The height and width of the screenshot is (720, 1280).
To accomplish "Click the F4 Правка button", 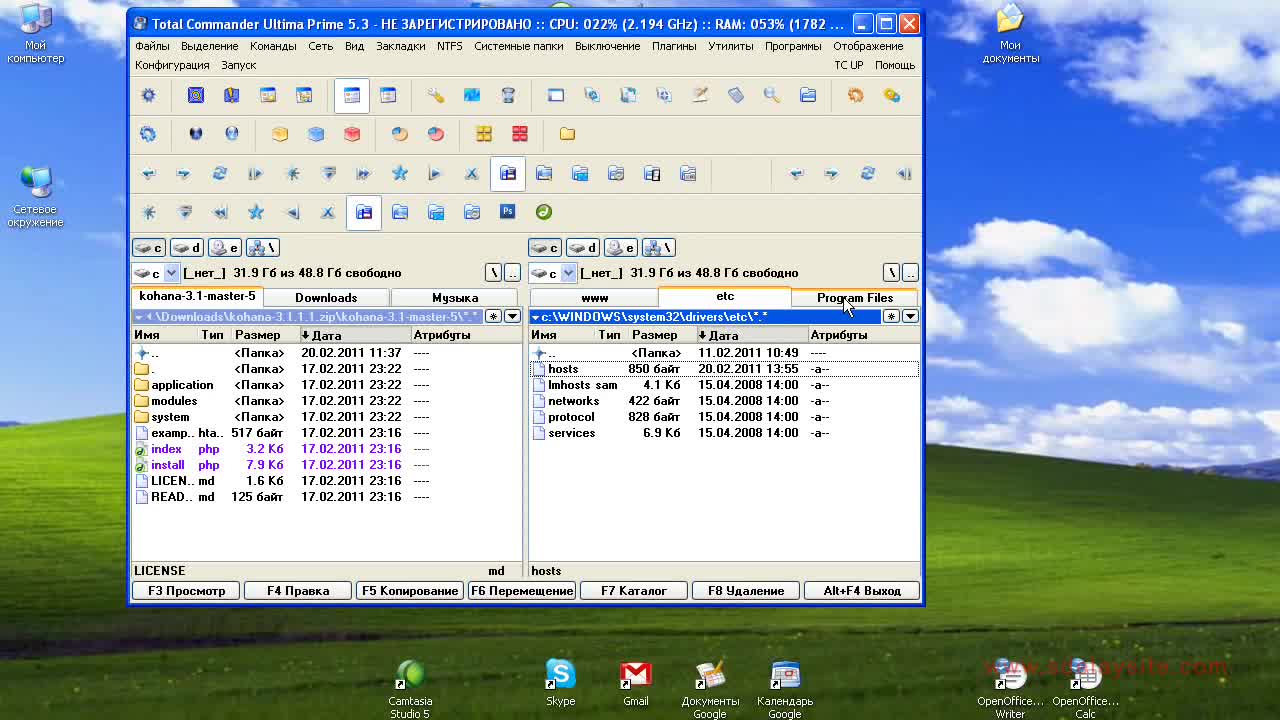I will [298, 591].
